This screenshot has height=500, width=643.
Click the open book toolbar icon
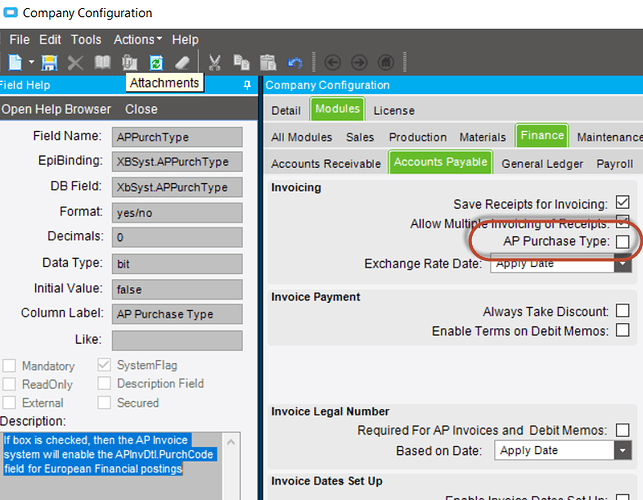[102, 62]
